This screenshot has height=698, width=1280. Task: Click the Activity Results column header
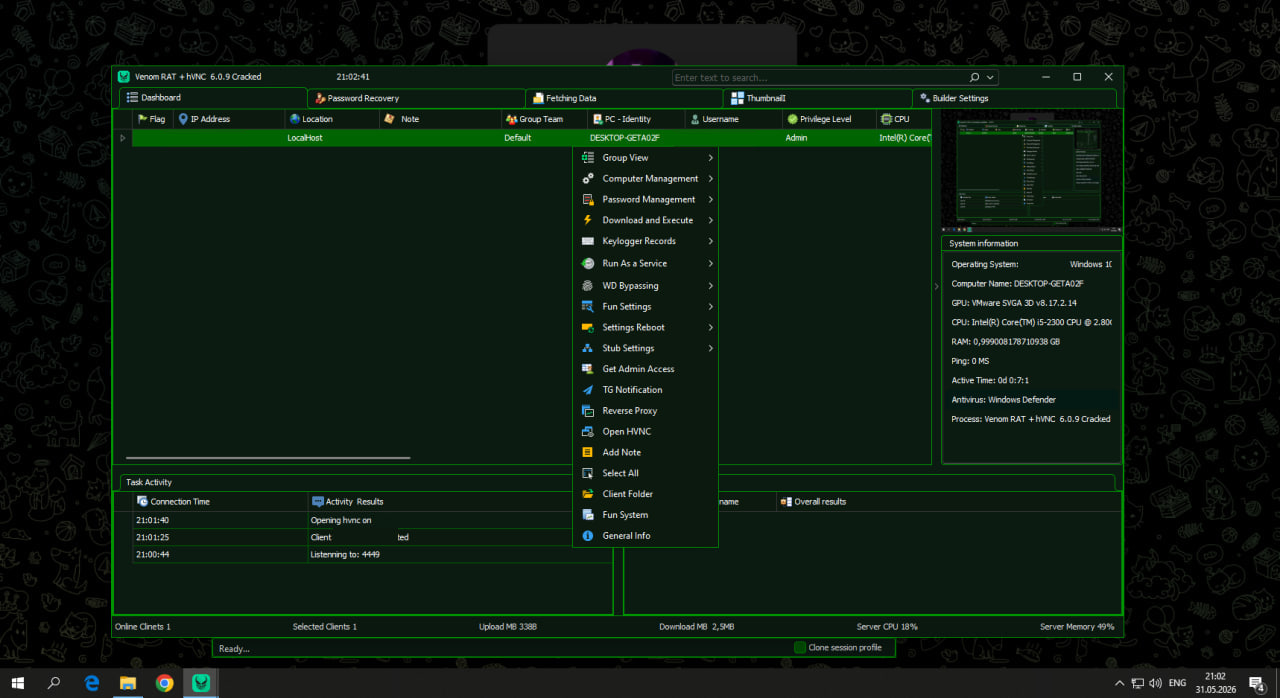(x=440, y=501)
